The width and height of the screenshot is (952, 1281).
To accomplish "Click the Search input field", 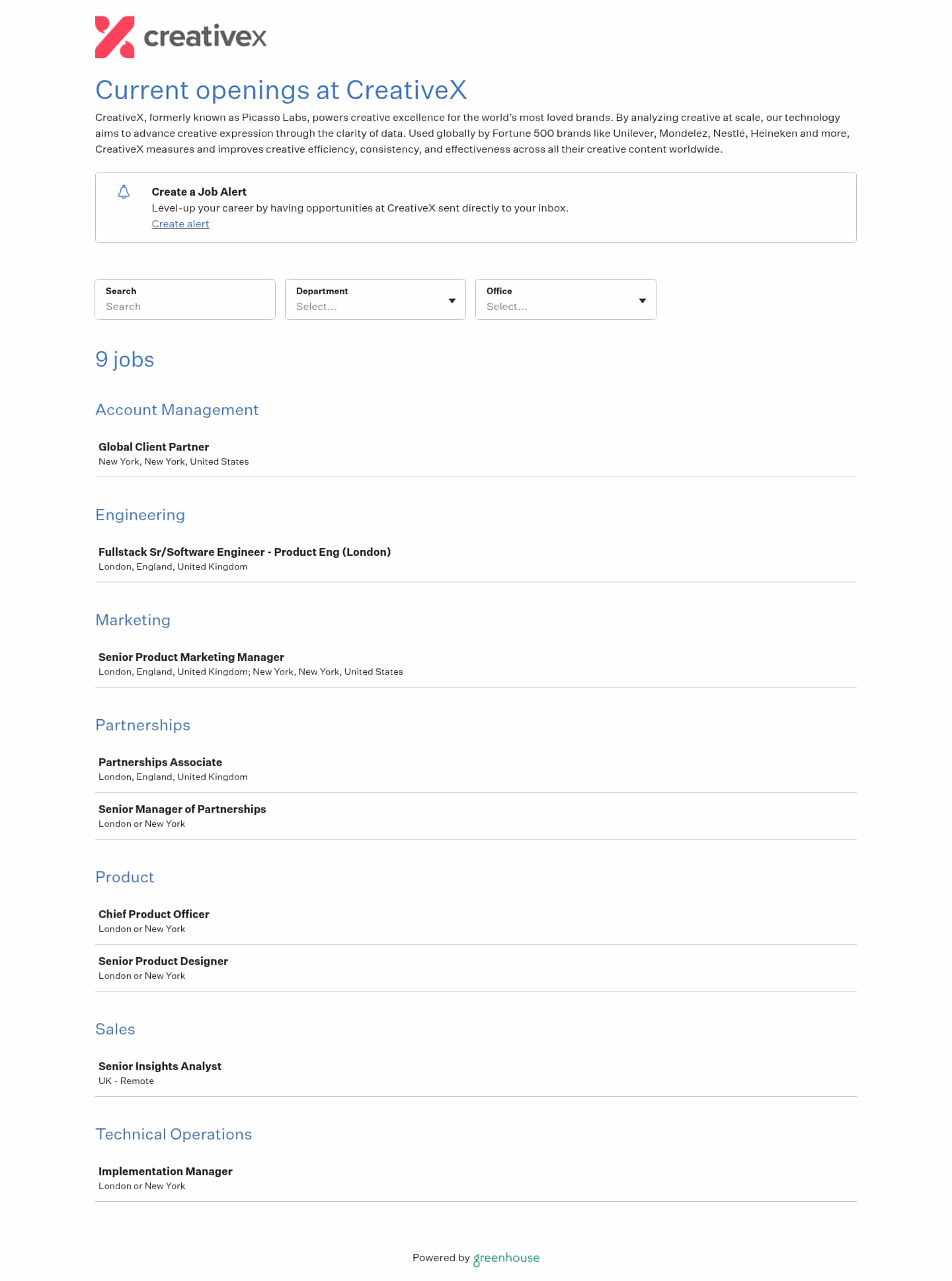I will (x=185, y=306).
